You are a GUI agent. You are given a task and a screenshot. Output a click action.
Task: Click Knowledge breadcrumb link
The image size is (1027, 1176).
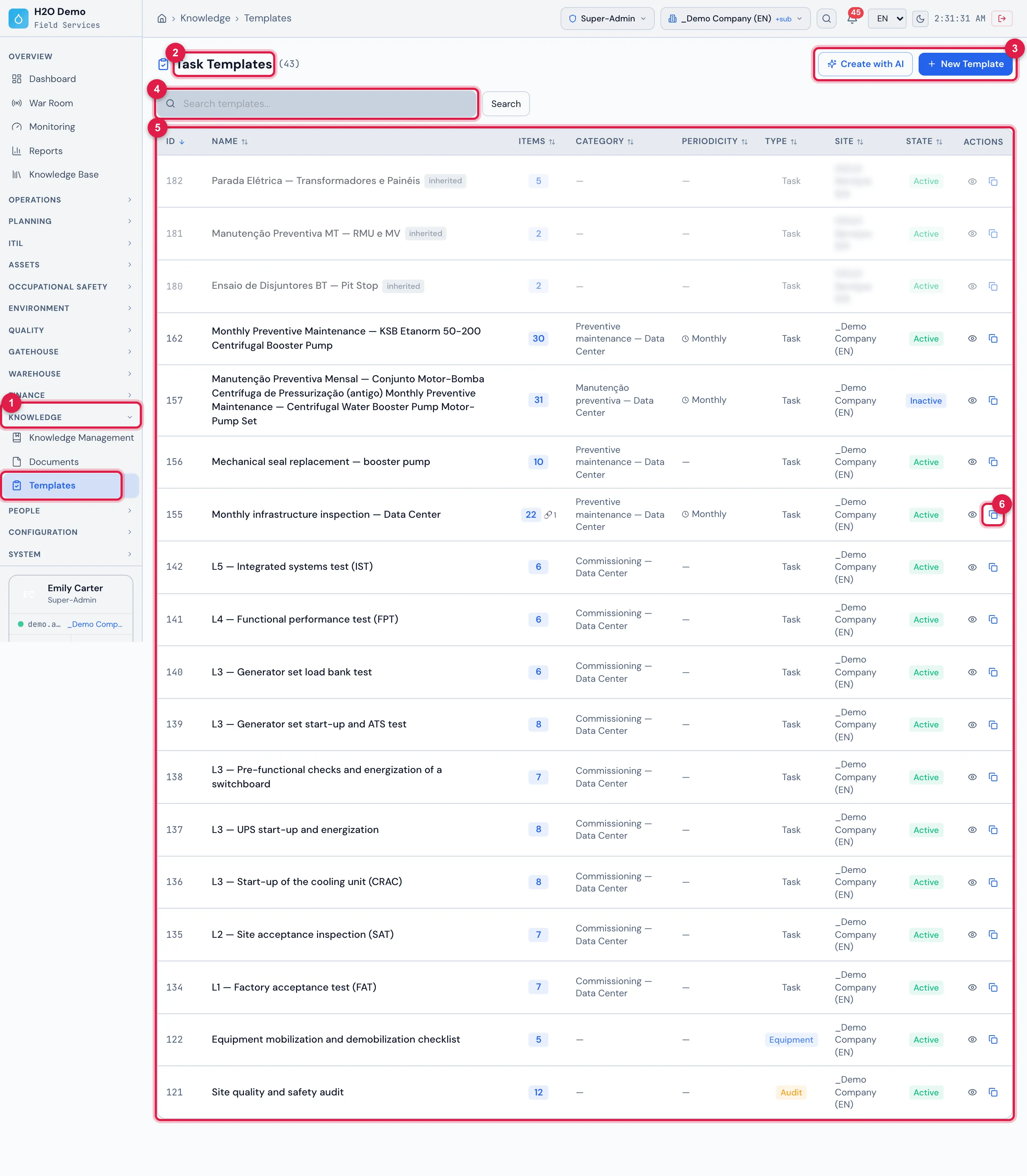205,18
